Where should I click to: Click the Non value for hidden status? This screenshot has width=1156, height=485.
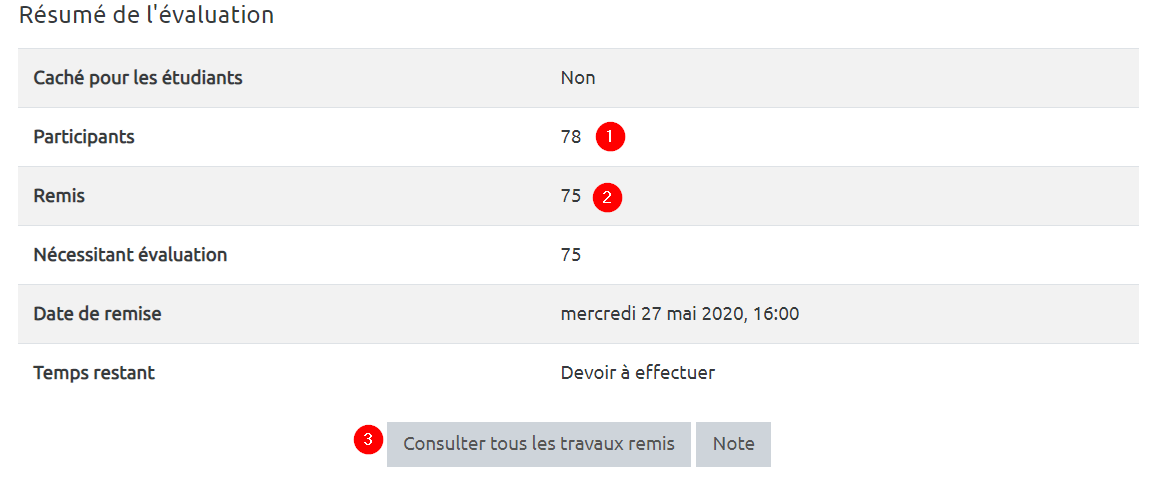click(578, 78)
